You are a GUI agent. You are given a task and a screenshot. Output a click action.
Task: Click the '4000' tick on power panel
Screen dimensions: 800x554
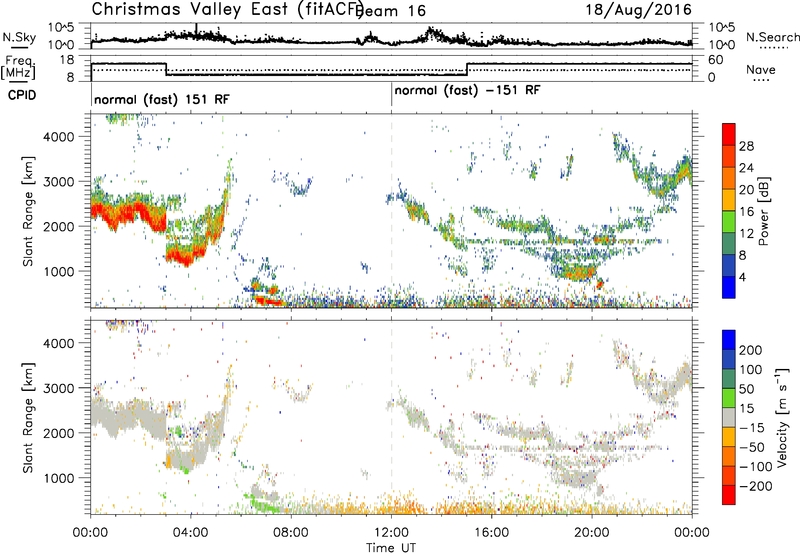58,137
